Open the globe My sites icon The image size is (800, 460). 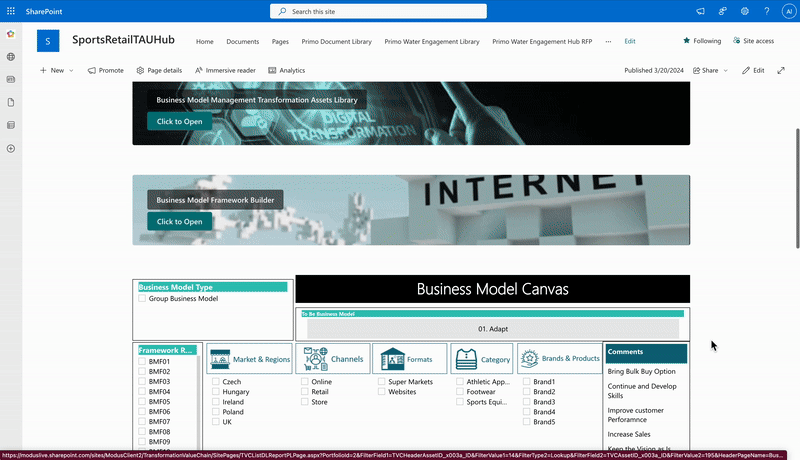pyautogui.click(x=11, y=57)
